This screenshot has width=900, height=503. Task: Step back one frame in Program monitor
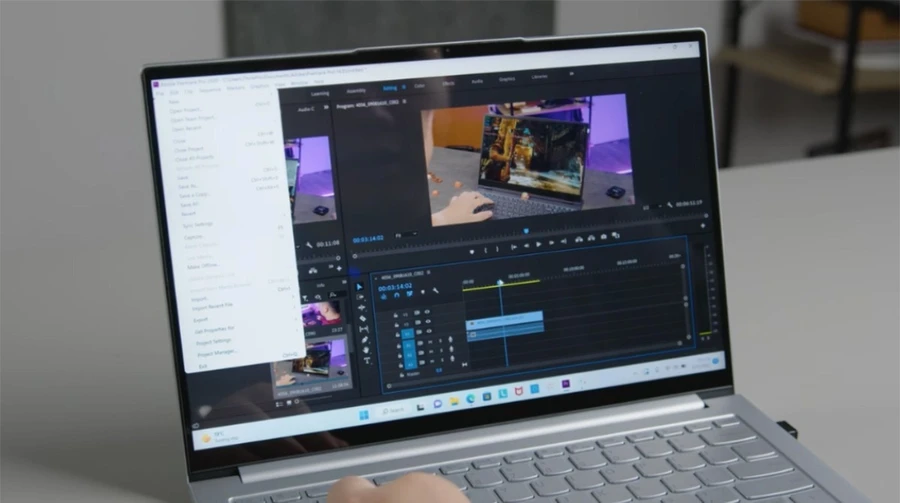point(526,246)
